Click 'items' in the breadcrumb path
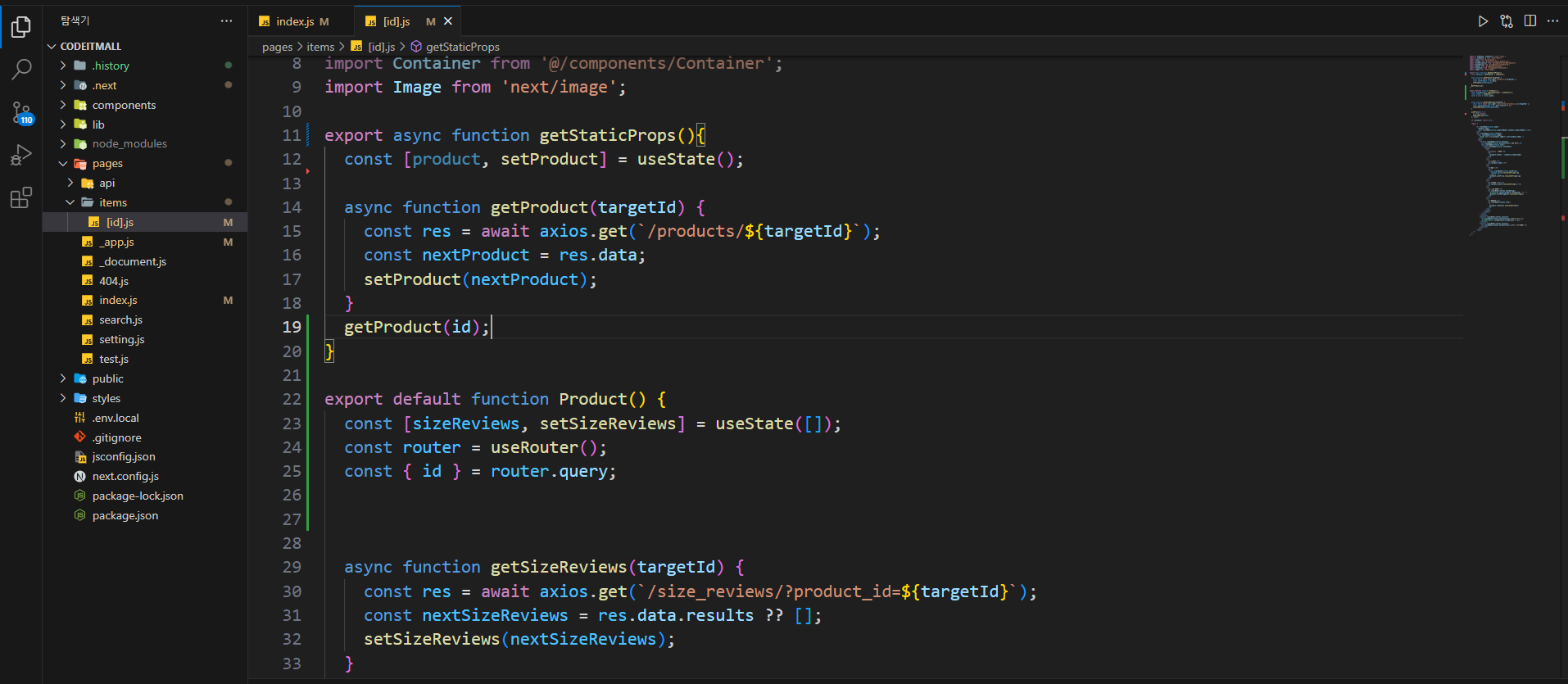 point(320,47)
